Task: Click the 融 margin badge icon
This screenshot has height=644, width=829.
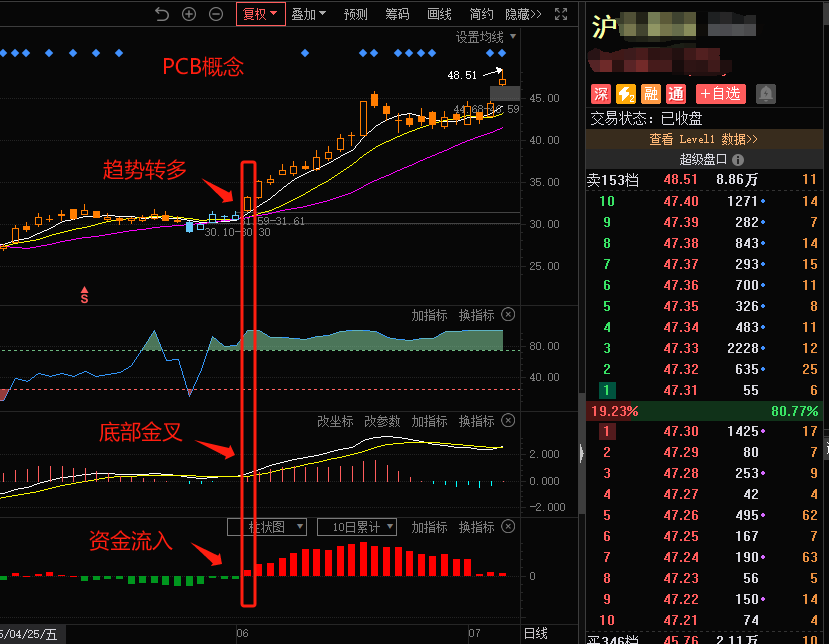Action: point(651,94)
